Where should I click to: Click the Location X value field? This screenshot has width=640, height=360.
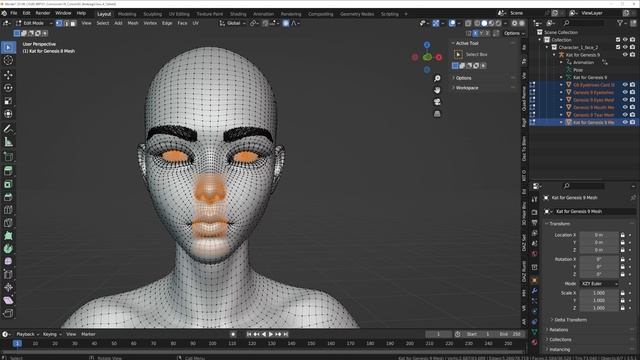[599, 235]
